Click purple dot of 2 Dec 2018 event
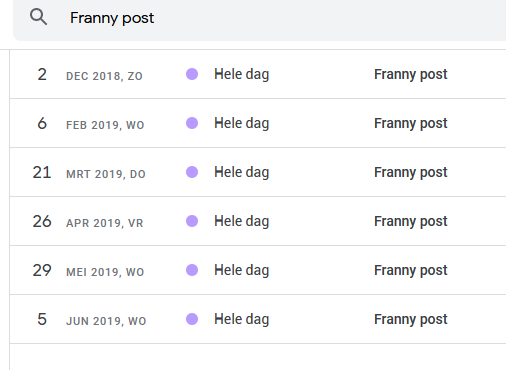This screenshot has height=370, width=506. click(192, 74)
